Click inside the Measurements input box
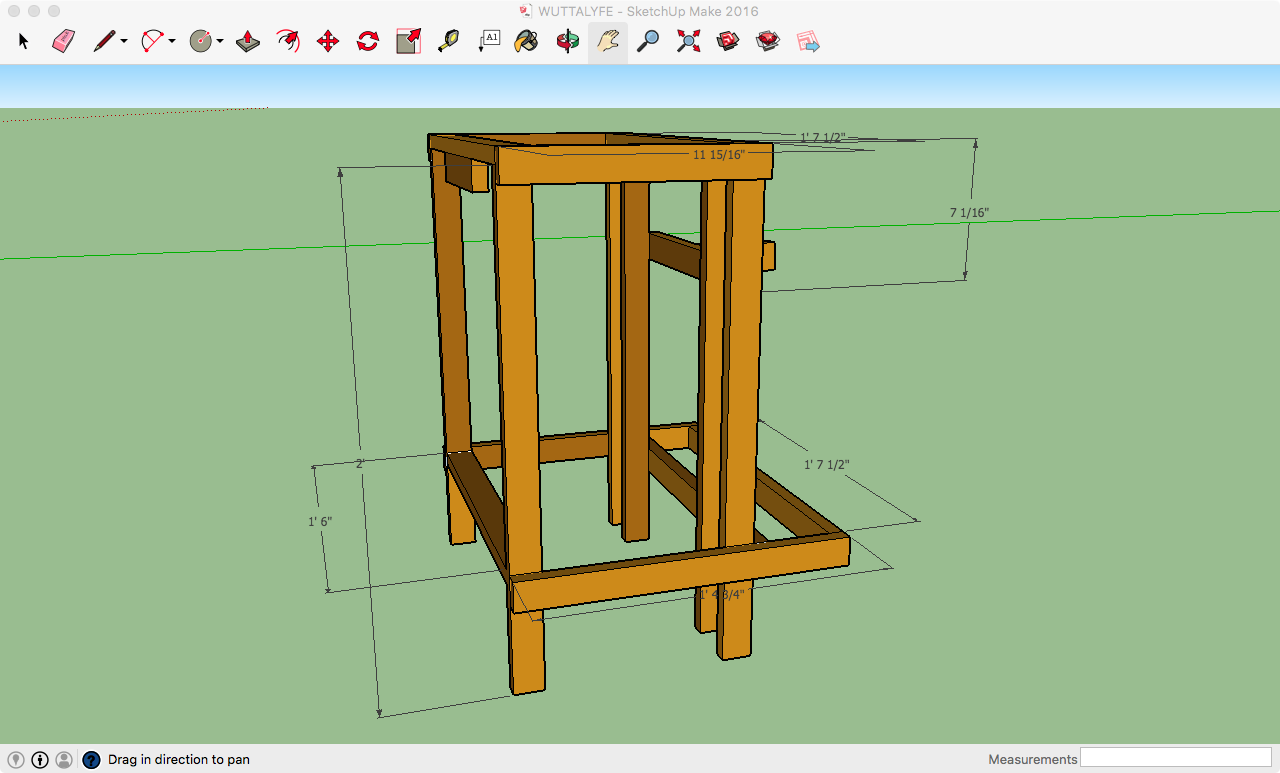The image size is (1280, 773). pyautogui.click(x=1176, y=758)
